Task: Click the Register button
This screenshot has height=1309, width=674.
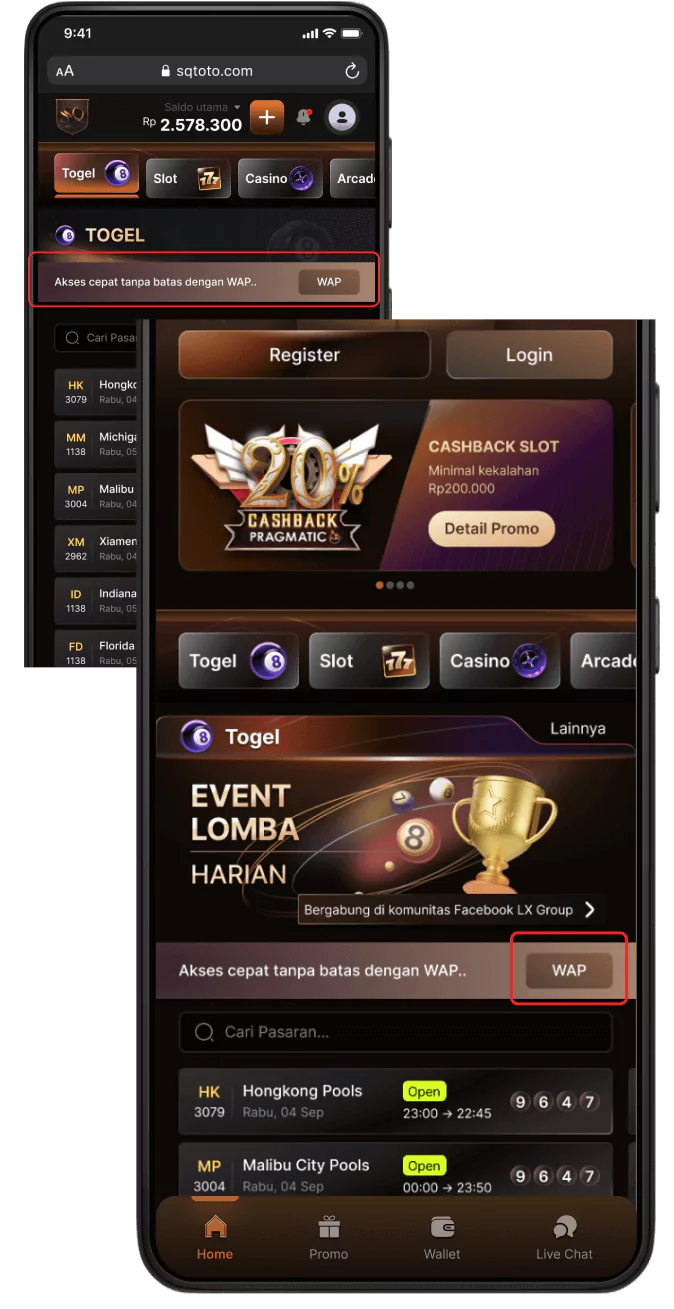Action: coord(305,355)
